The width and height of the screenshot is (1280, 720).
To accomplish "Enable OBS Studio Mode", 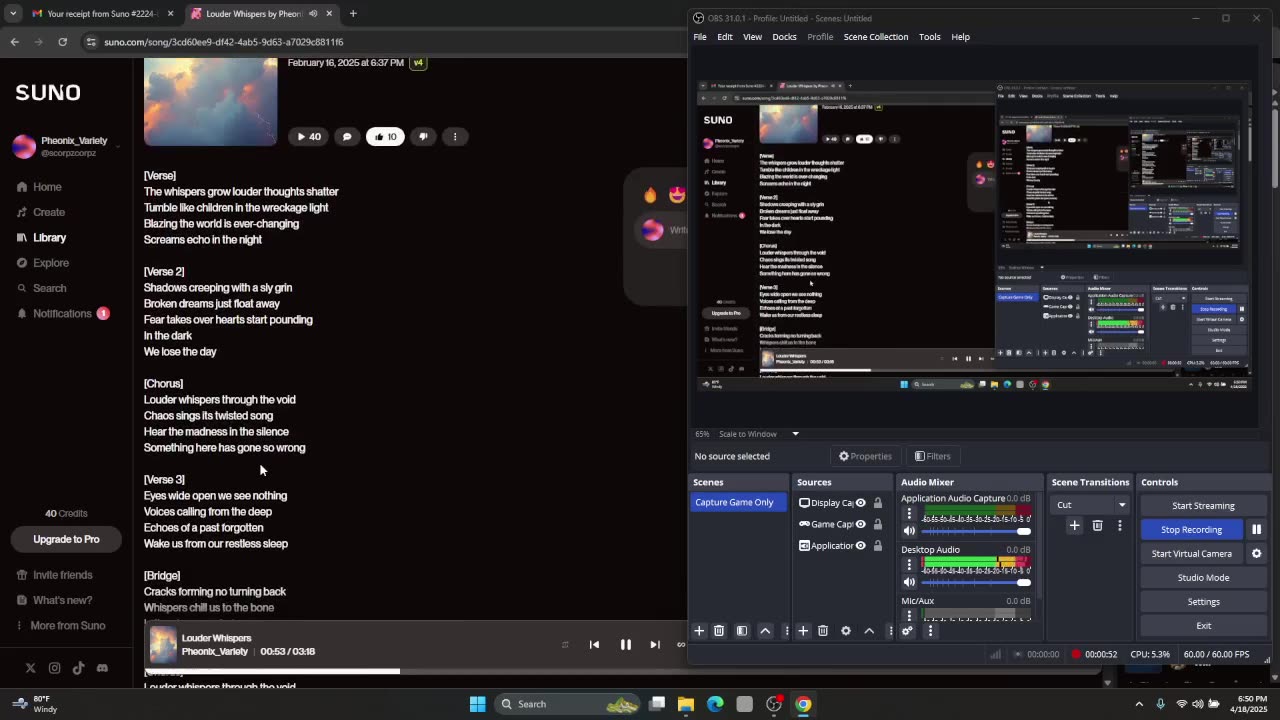I will click(1203, 578).
